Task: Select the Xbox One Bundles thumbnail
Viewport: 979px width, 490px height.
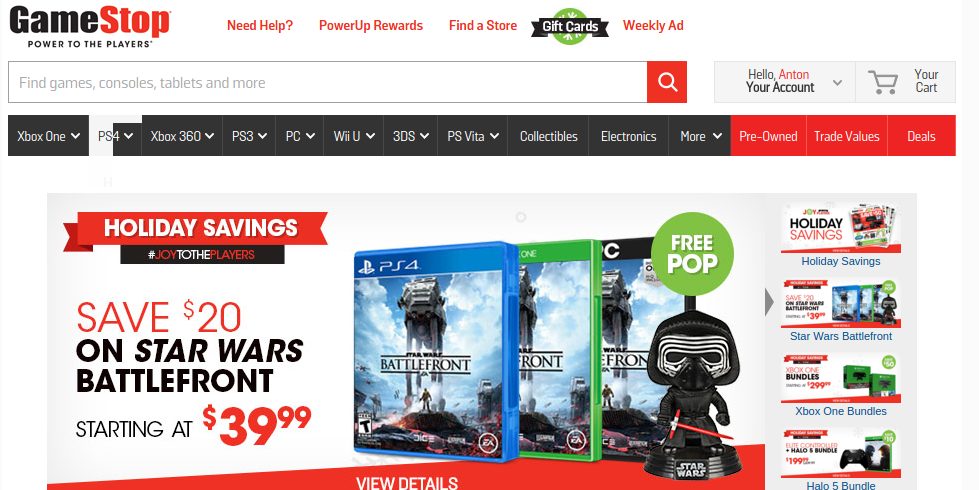Action: pos(840,385)
